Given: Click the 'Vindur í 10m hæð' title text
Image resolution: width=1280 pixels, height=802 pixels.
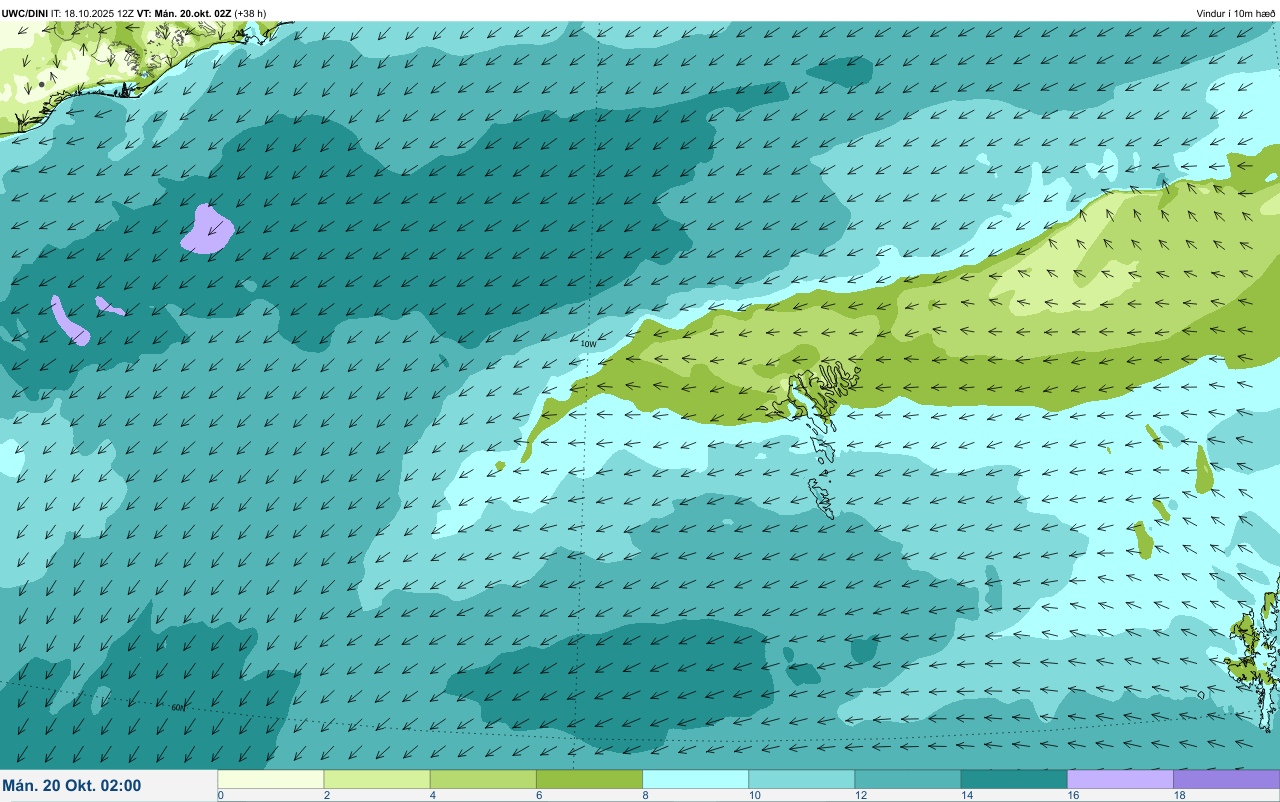Looking at the screenshot, I should pos(1236,13).
